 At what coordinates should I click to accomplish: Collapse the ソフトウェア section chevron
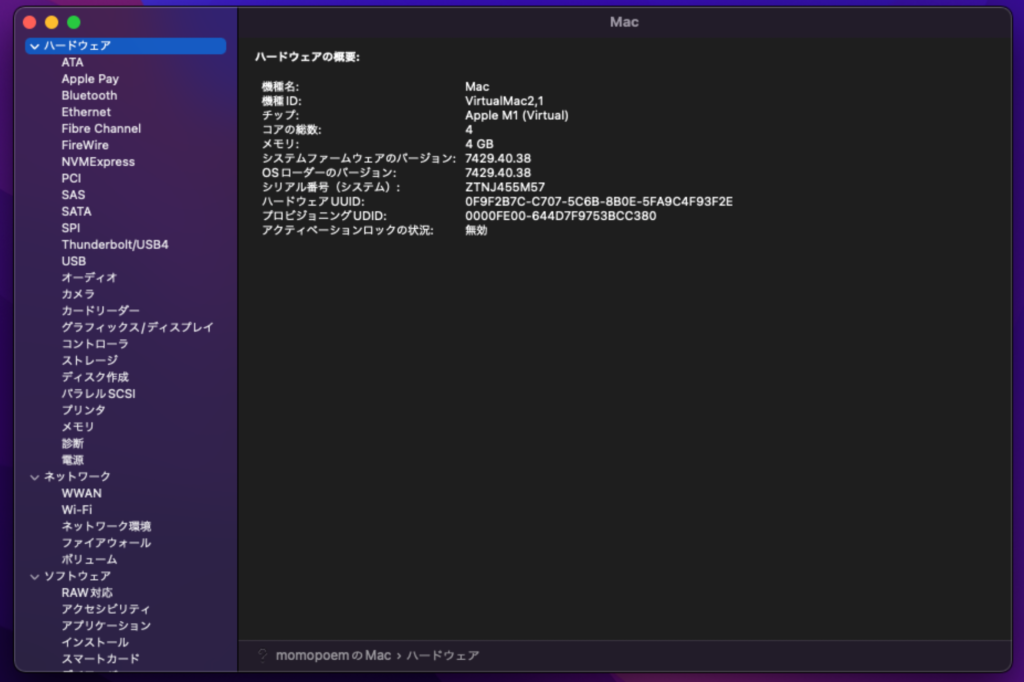[x=35, y=577]
